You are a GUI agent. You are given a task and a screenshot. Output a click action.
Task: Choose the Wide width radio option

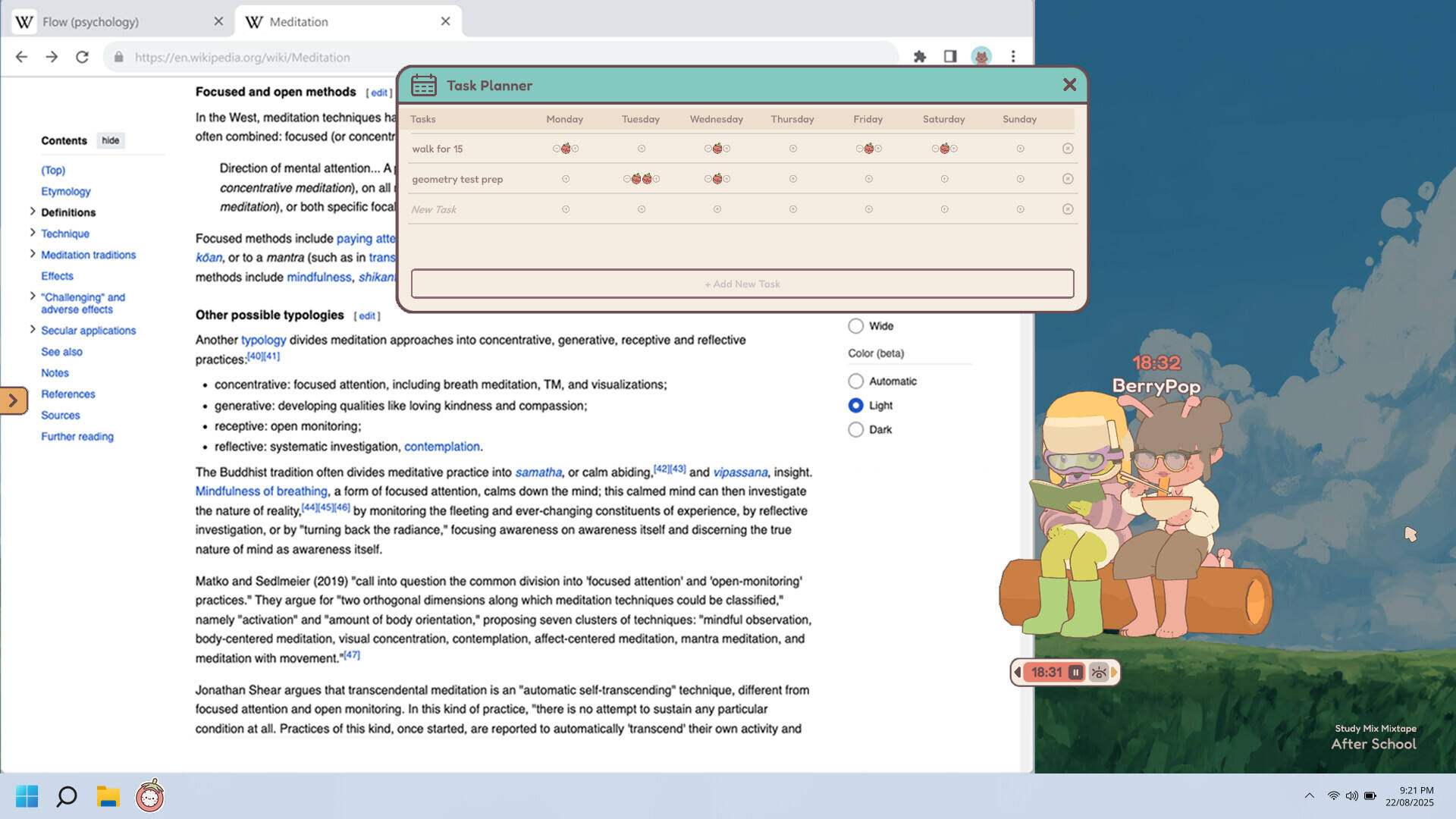click(855, 326)
